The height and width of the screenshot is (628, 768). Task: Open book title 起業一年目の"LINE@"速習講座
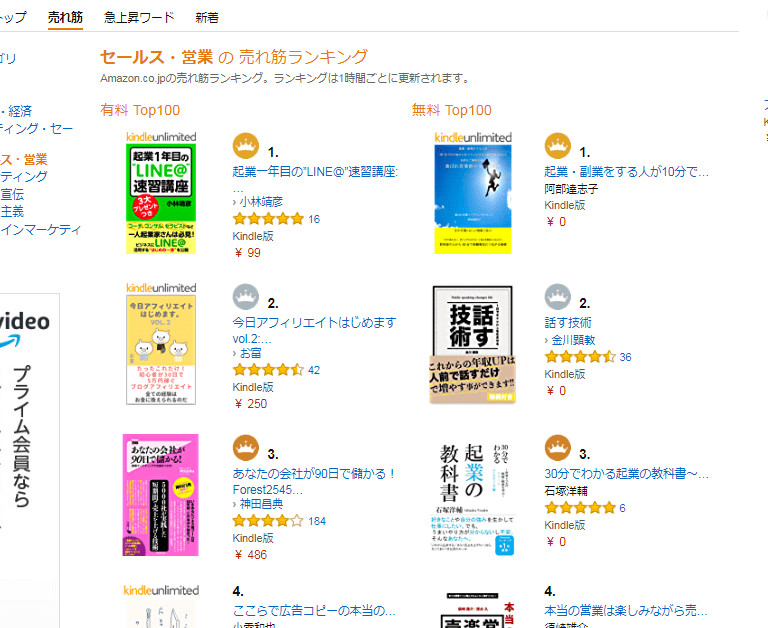coord(315,172)
